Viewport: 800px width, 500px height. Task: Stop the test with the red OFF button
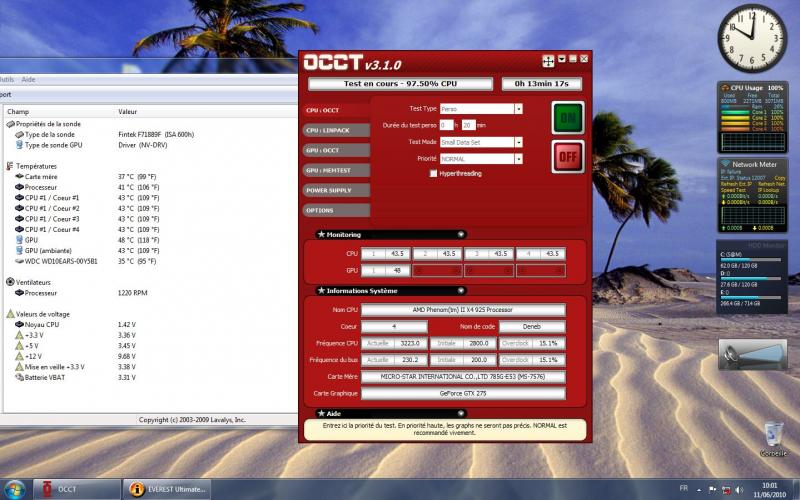[568, 157]
